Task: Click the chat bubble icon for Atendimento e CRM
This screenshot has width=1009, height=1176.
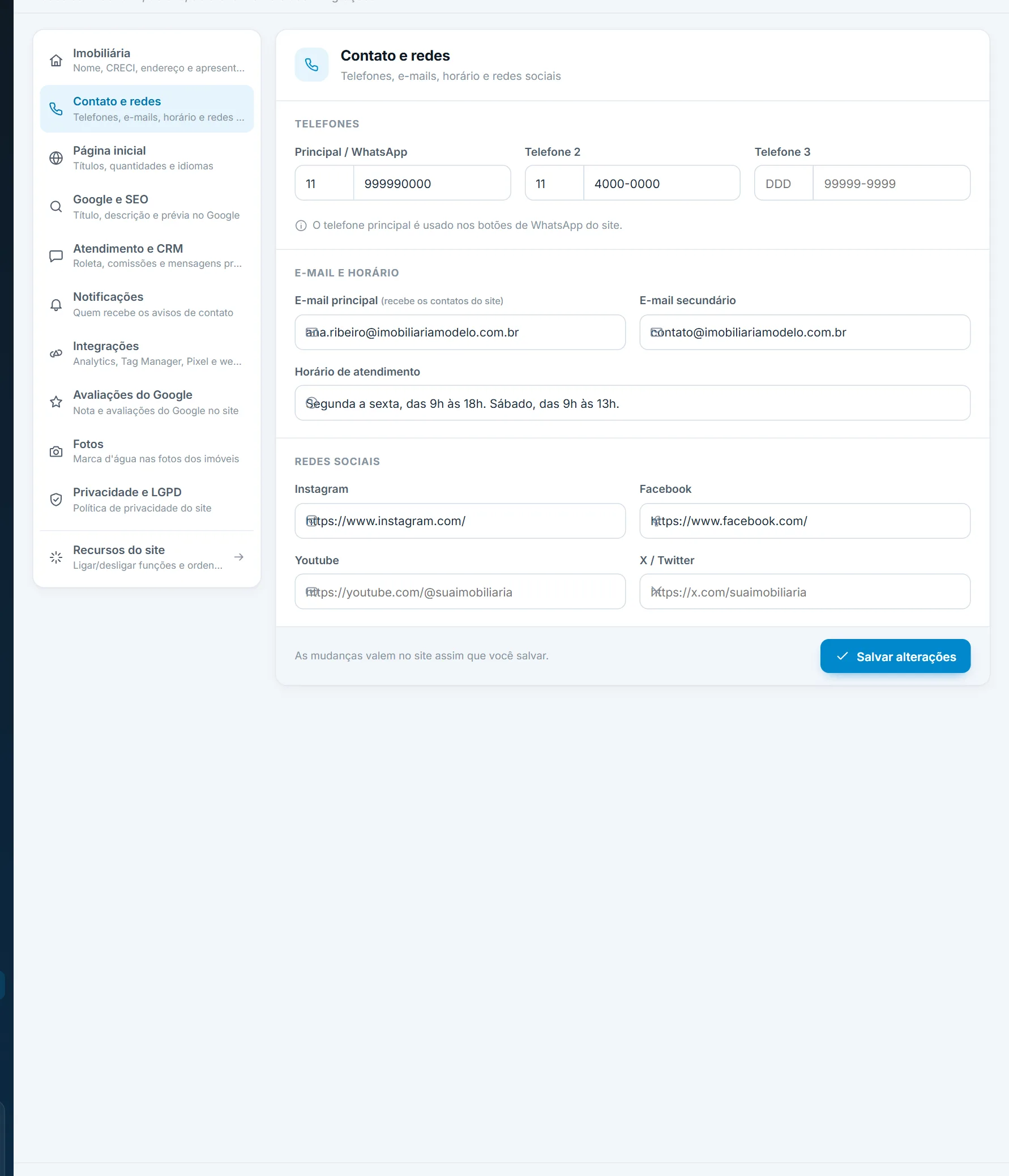Action: coord(55,256)
